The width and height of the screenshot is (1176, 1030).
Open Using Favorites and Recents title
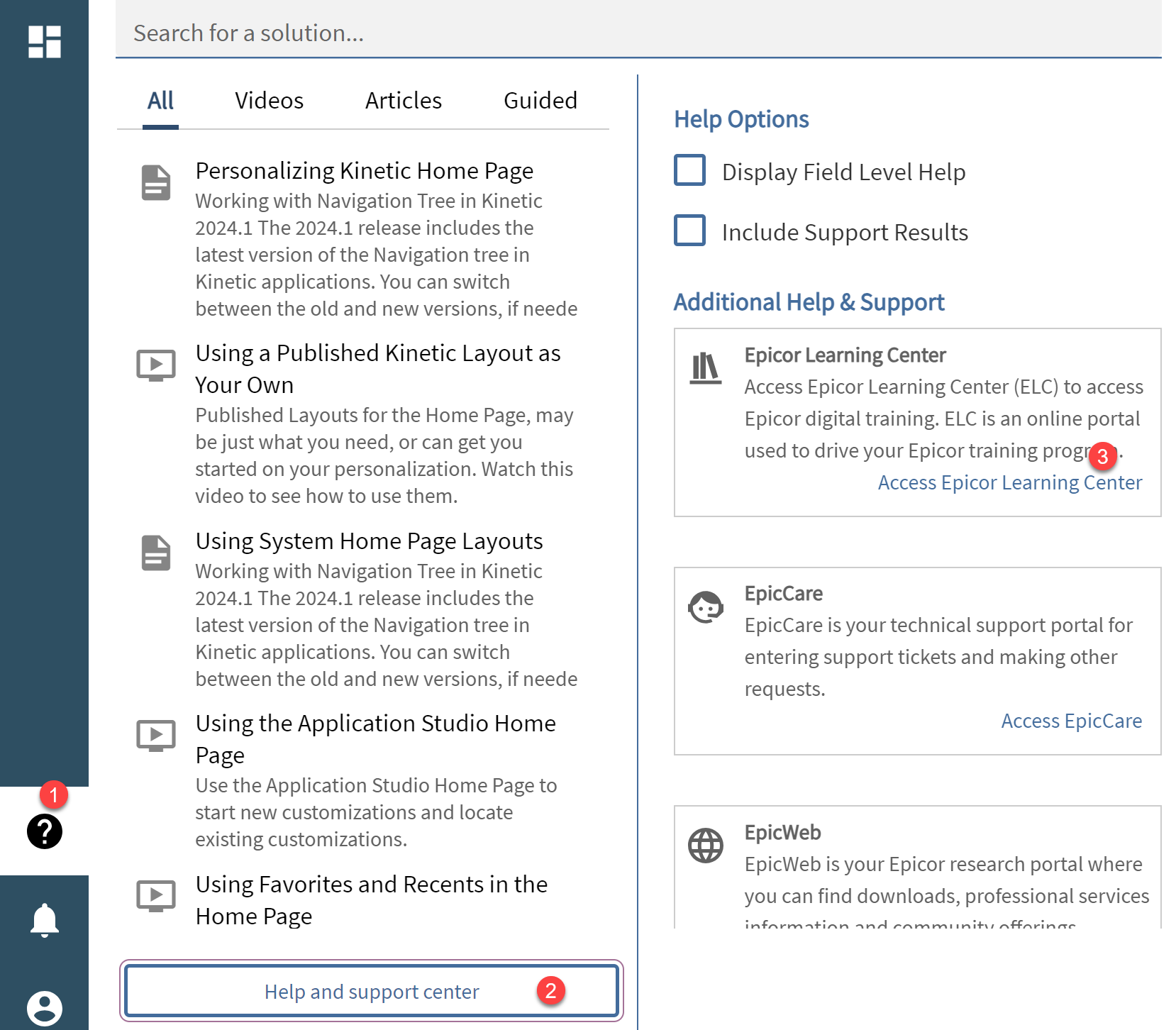coord(372,900)
